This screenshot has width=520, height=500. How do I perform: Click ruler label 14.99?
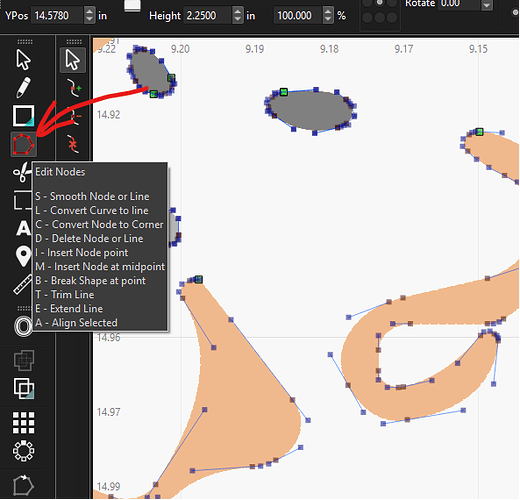109,487
